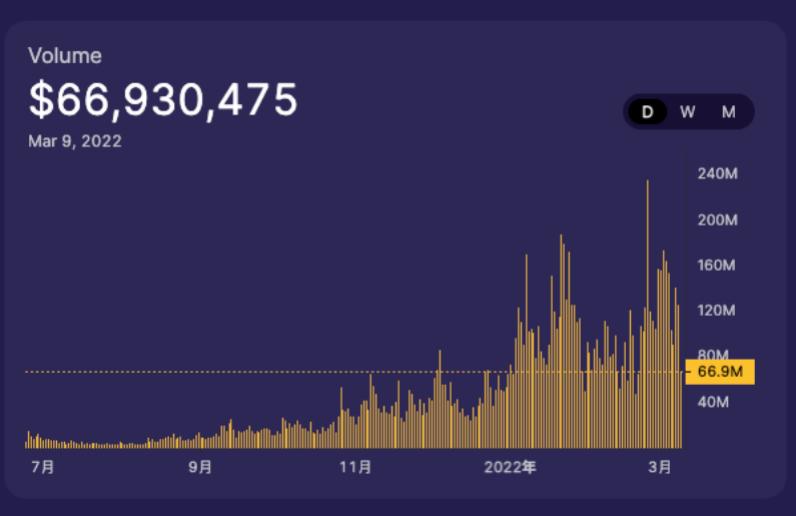
Task: Click the 9月 x-axis label
Action: [200, 467]
